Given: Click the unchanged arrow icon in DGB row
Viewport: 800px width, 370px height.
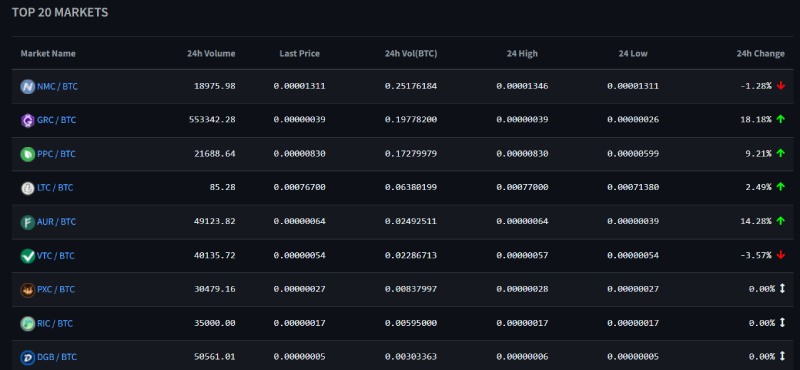Looking at the screenshot, I should tap(781, 356).
